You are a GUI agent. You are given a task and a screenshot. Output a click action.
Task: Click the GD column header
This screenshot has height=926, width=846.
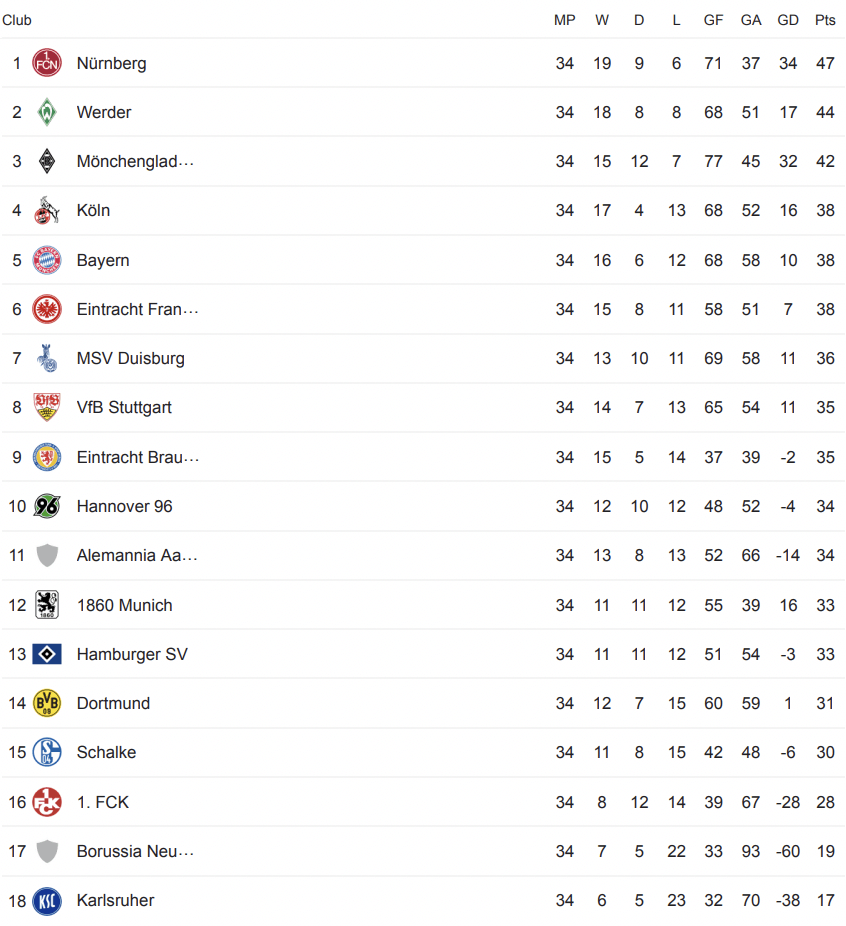(x=788, y=20)
